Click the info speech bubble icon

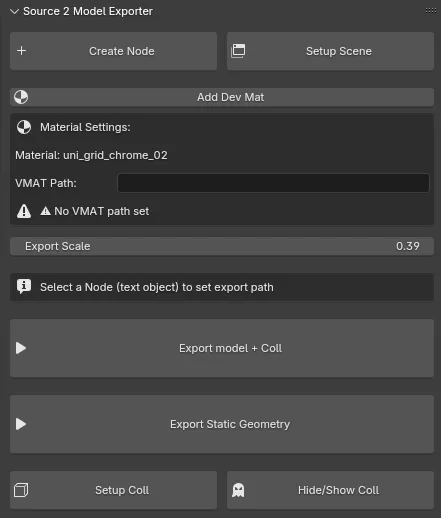click(24, 287)
